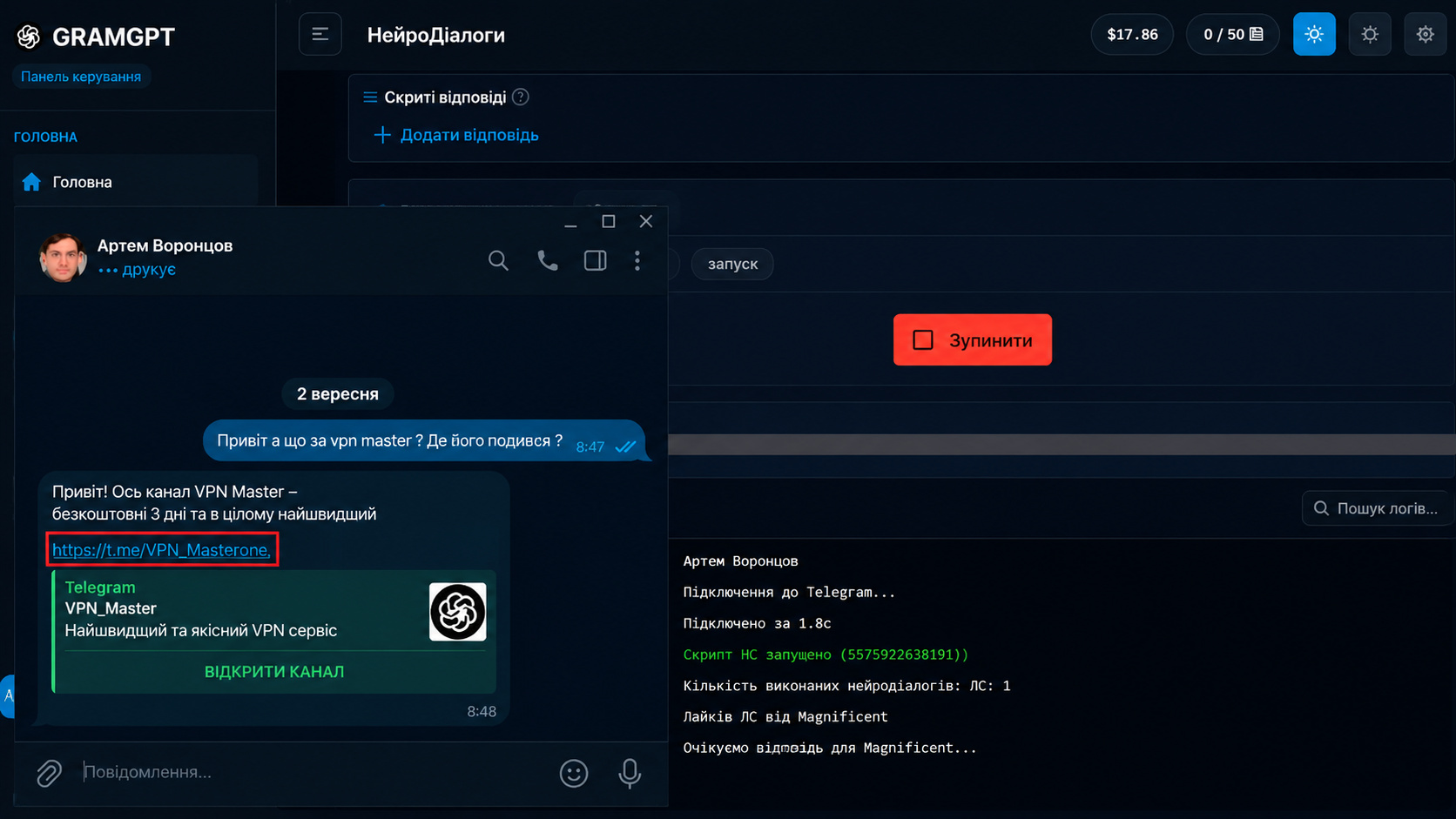Screen dimensions: 1456x819
Task: Click the gray progress bar
Action: tap(1062, 444)
